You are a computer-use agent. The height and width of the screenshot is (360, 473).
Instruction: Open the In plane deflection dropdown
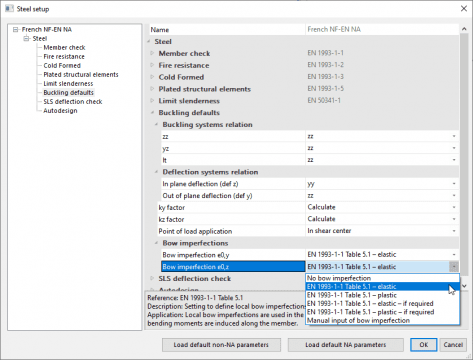[x=454, y=184]
